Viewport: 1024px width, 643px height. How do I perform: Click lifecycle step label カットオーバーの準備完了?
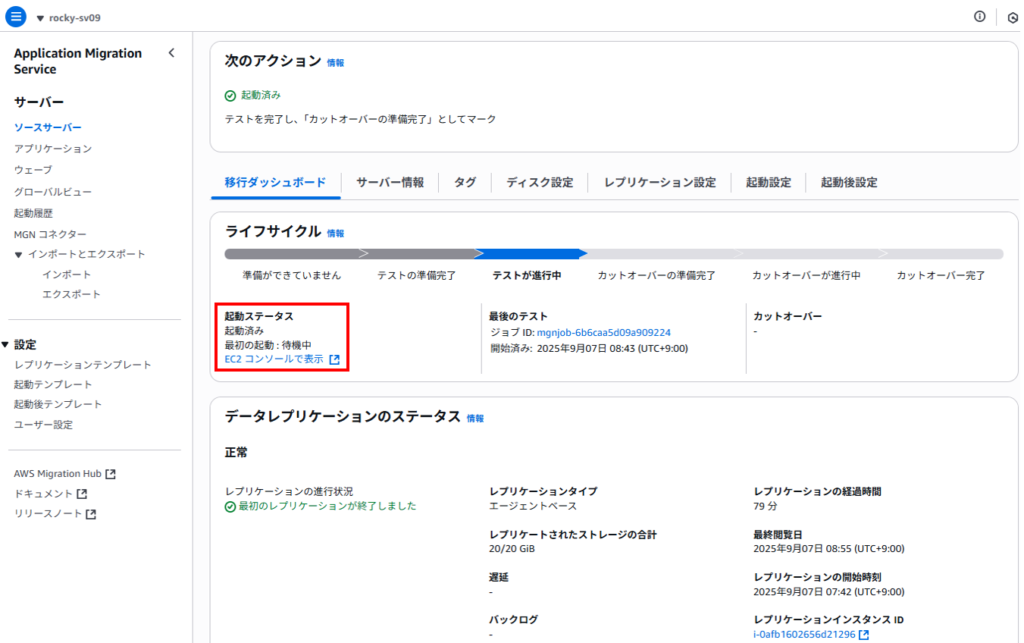(656, 275)
